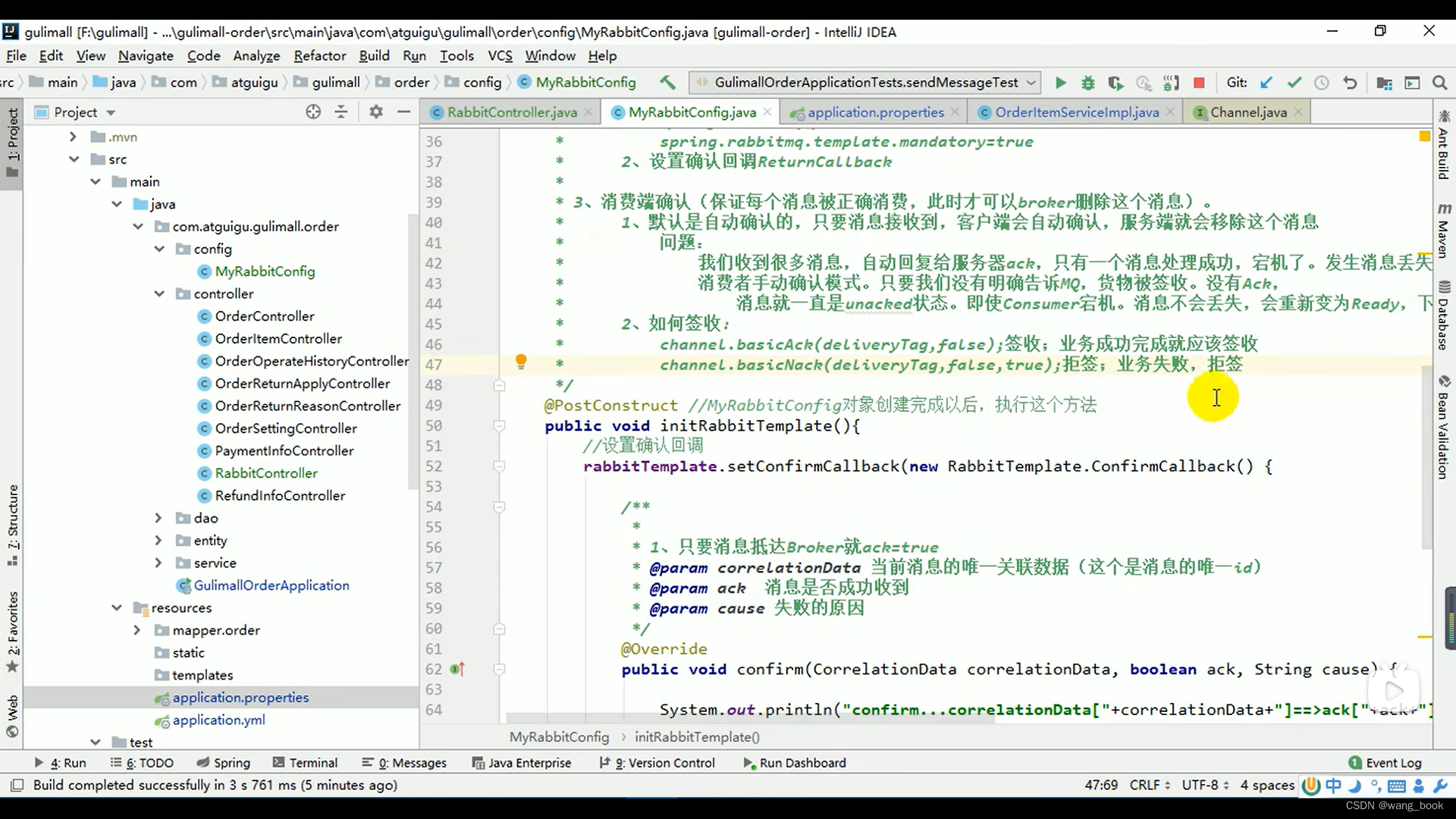This screenshot has height=819, width=1456.
Task: Click the editor horizontal scrollbar
Action: pos(749,717)
